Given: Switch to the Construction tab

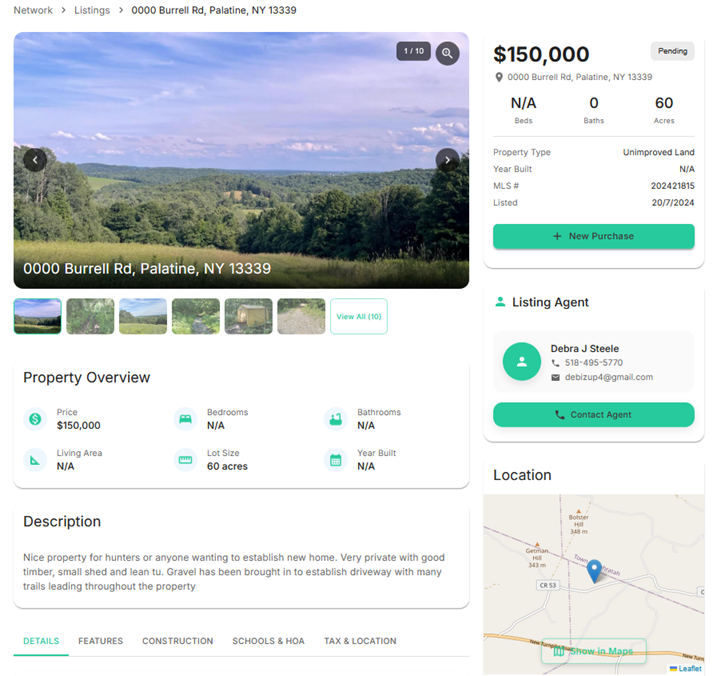Looking at the screenshot, I should coord(177,641).
